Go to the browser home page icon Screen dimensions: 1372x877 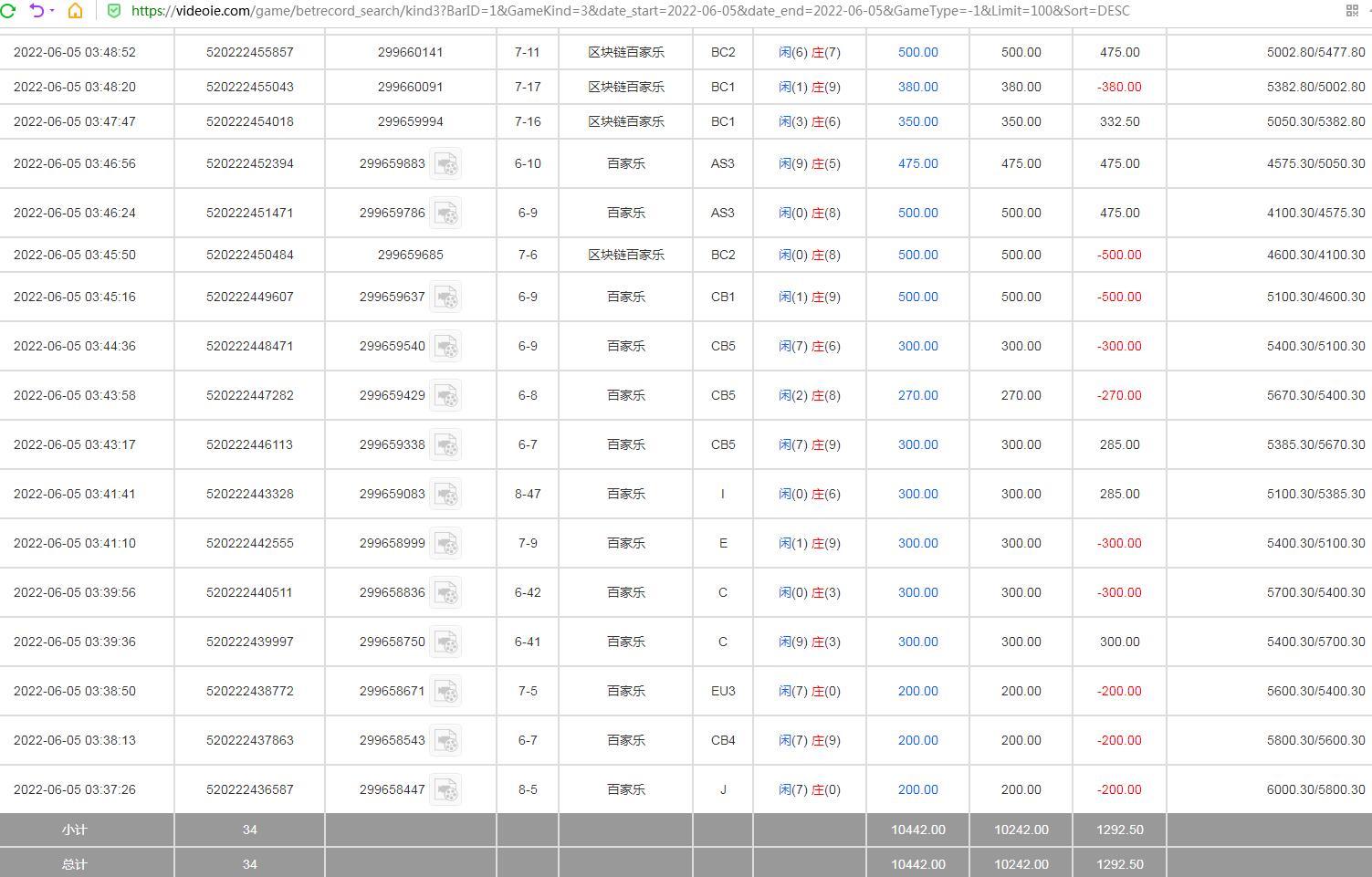coord(76,11)
